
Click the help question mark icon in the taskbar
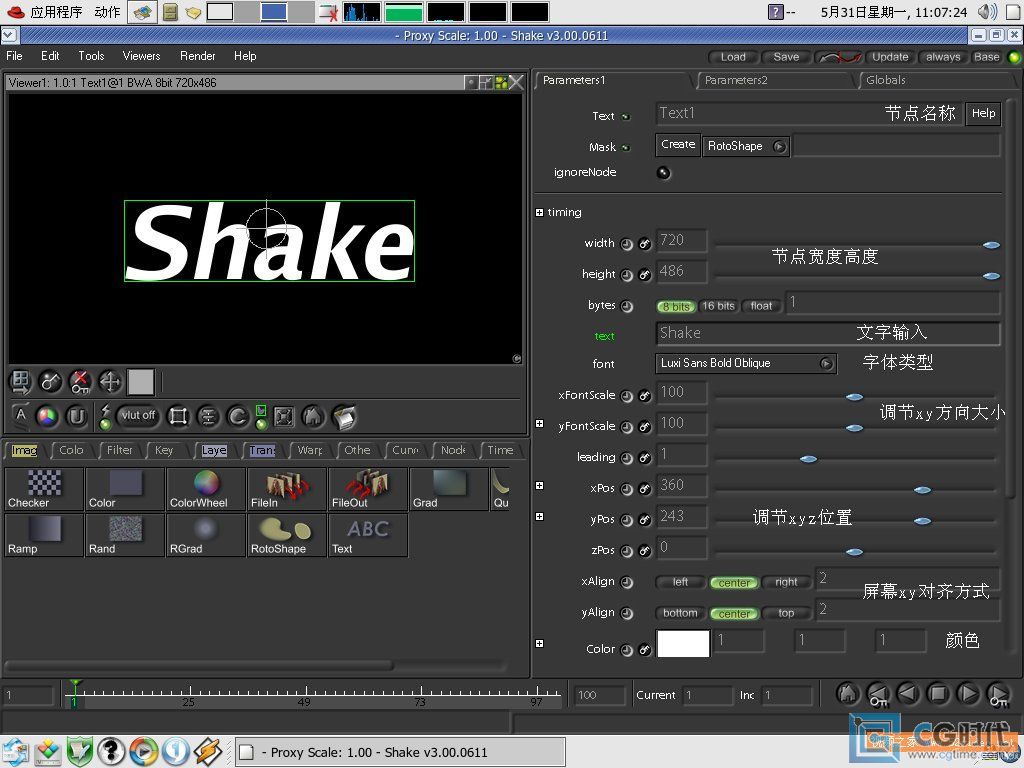pyautogui.click(x=111, y=752)
